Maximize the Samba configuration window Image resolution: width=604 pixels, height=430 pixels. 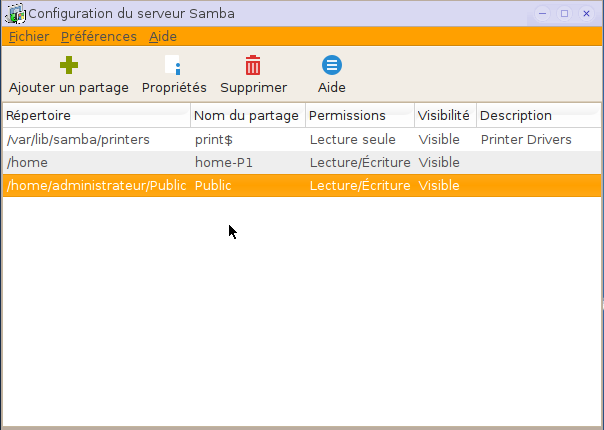tap(564, 13)
